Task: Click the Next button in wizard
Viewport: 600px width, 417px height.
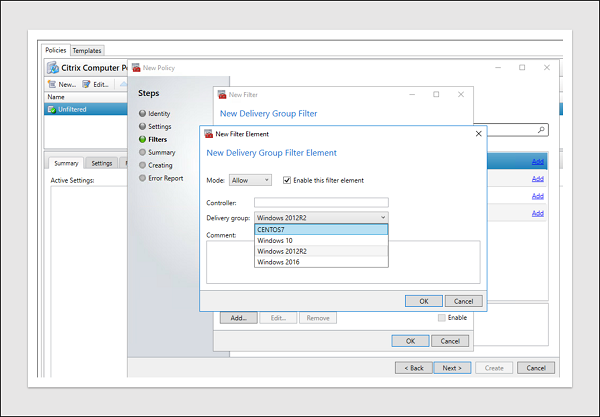Action: (x=452, y=367)
